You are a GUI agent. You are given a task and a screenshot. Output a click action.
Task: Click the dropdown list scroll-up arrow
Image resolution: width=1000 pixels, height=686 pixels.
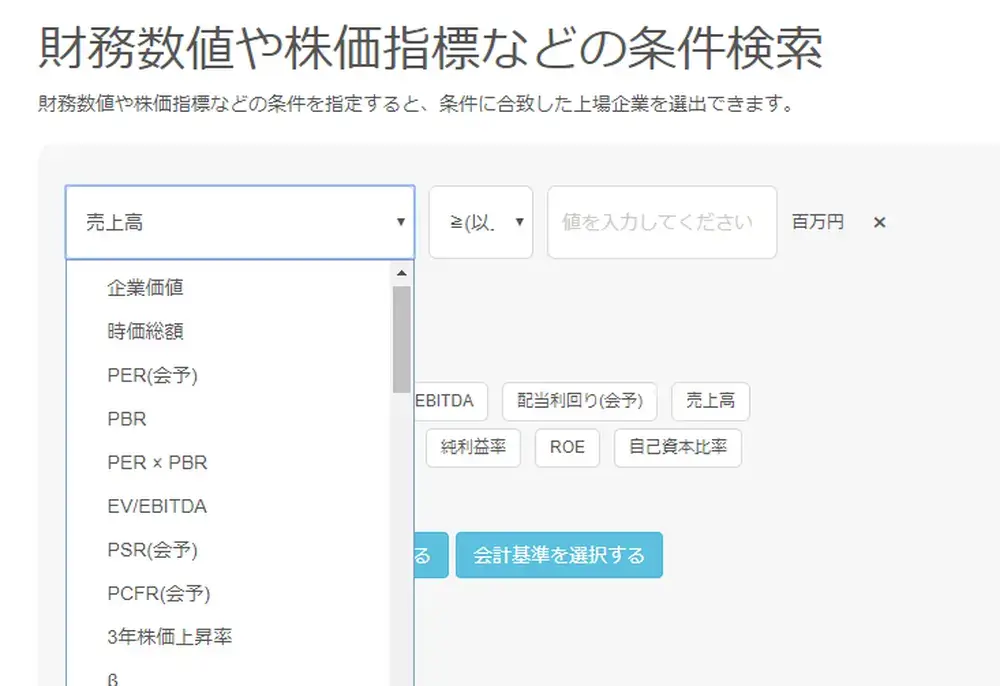(x=401, y=273)
